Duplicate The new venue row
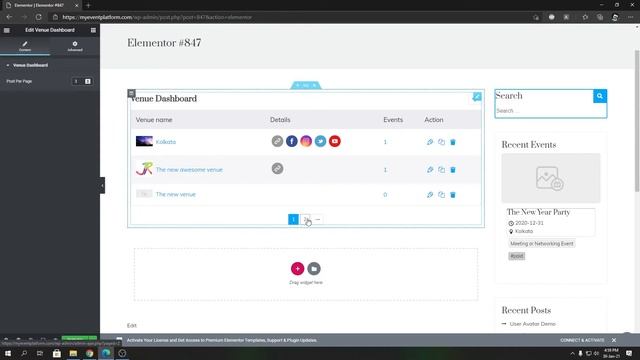Image resolution: width=640 pixels, height=360 pixels. click(441, 195)
